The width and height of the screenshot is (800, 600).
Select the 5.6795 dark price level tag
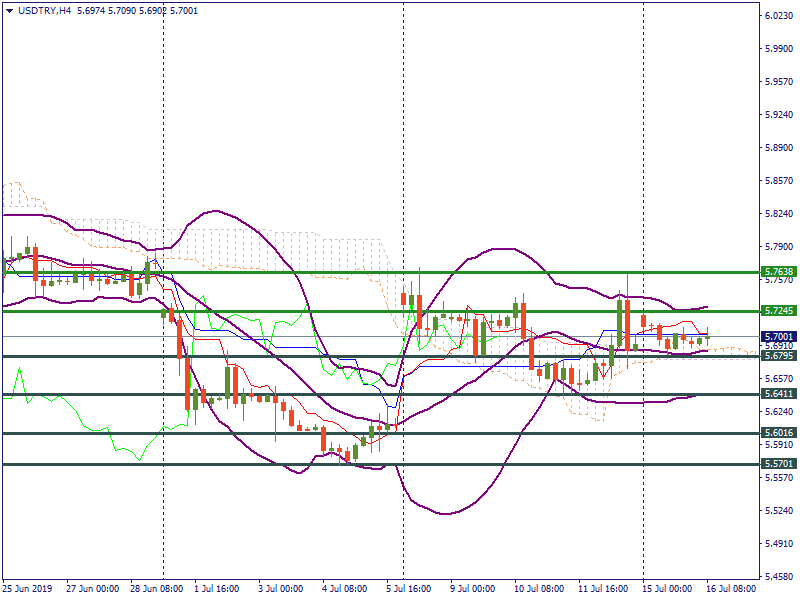click(x=778, y=356)
